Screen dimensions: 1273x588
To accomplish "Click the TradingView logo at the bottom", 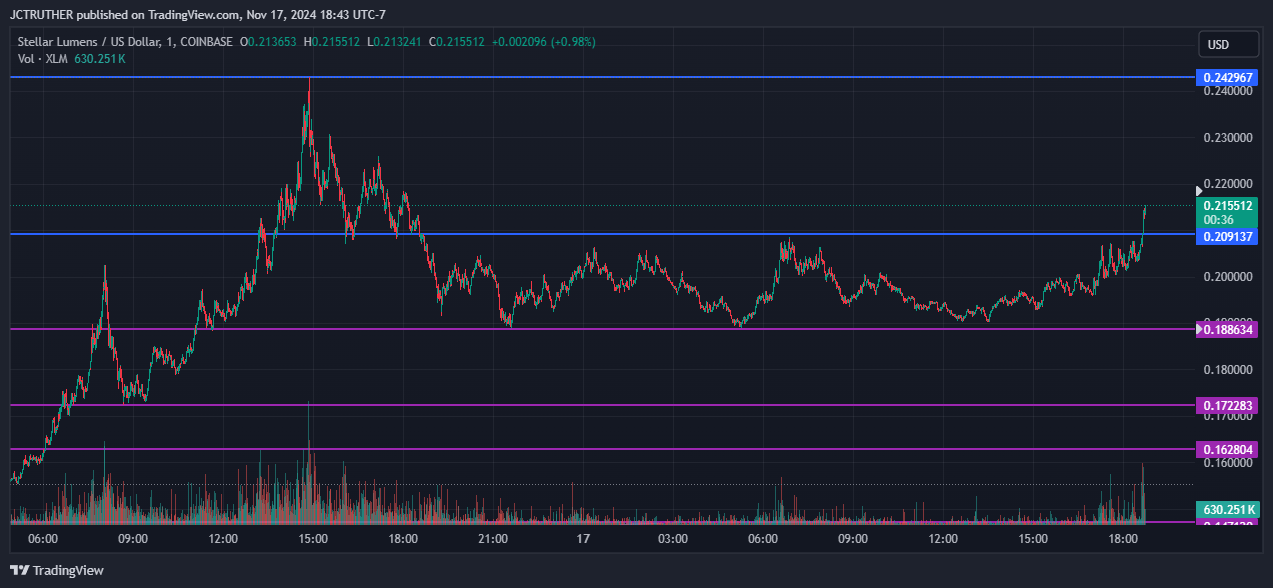I will point(57,570).
